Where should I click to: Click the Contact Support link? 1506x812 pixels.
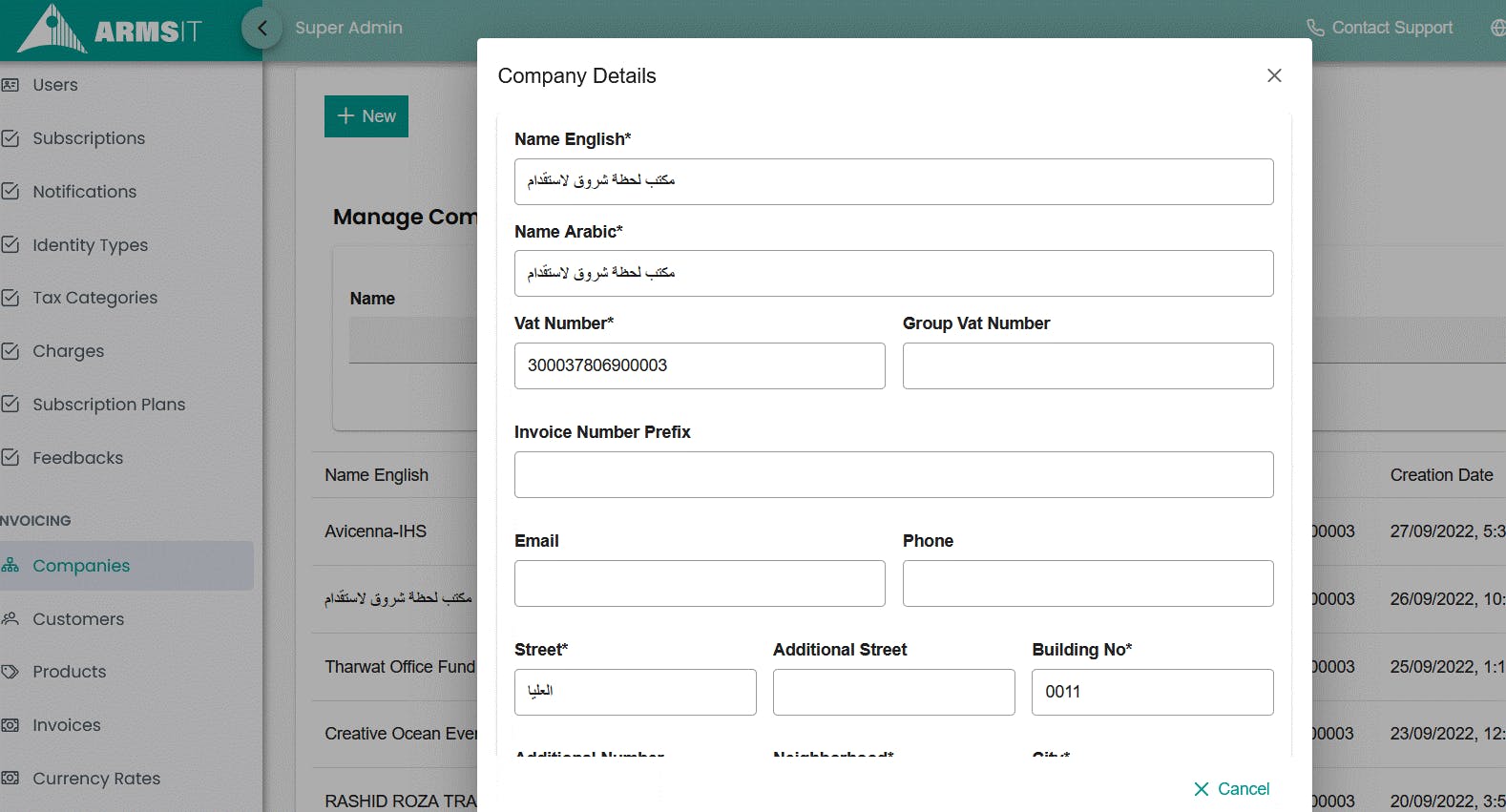point(1380,28)
